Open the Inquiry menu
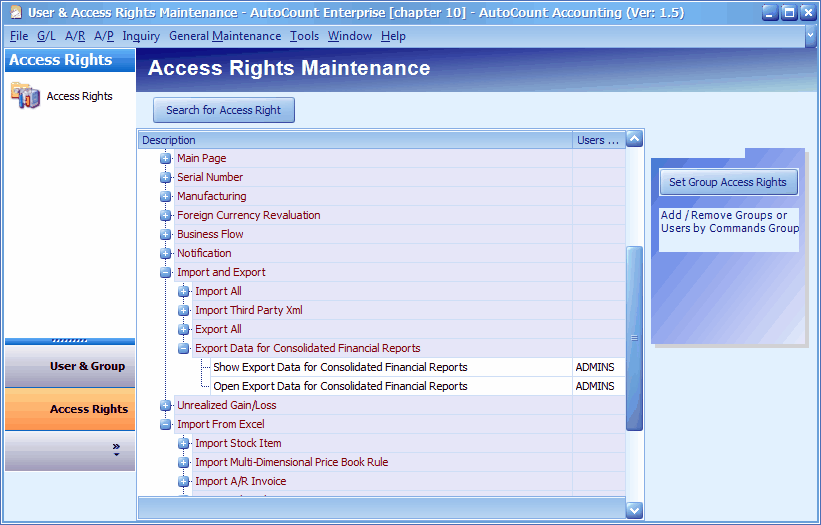This screenshot has width=821, height=525. (141, 36)
